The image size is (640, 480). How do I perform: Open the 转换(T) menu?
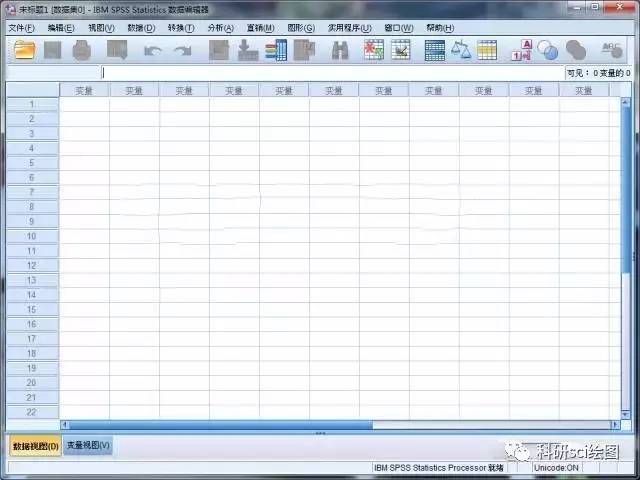pyautogui.click(x=181, y=28)
